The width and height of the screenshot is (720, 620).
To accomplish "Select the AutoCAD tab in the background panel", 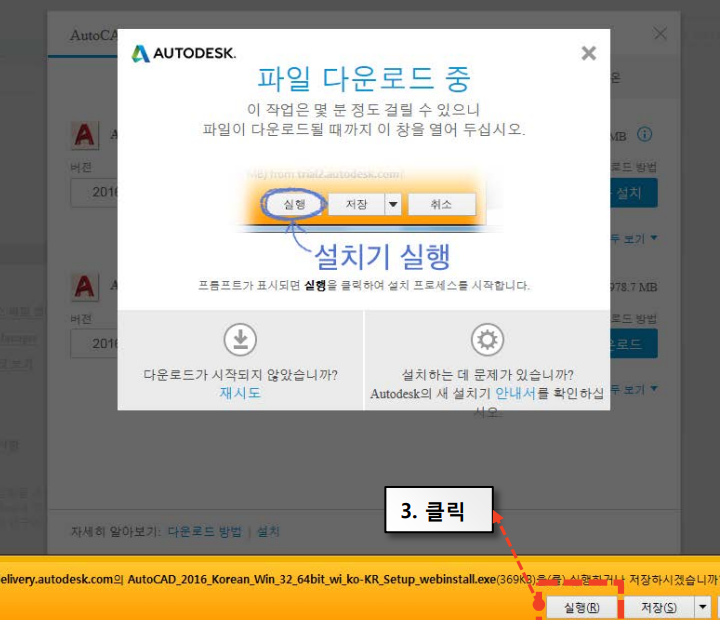I will pyautogui.click(x=94, y=35).
